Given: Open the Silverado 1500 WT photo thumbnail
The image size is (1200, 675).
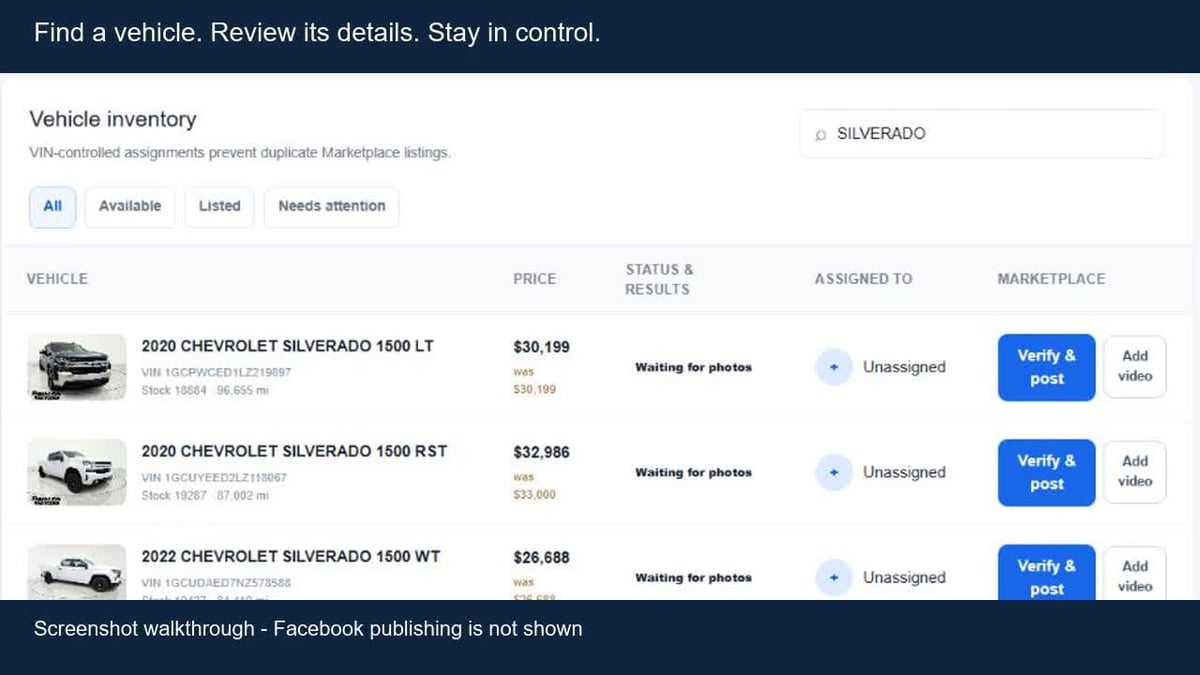Looking at the screenshot, I should point(76,572).
